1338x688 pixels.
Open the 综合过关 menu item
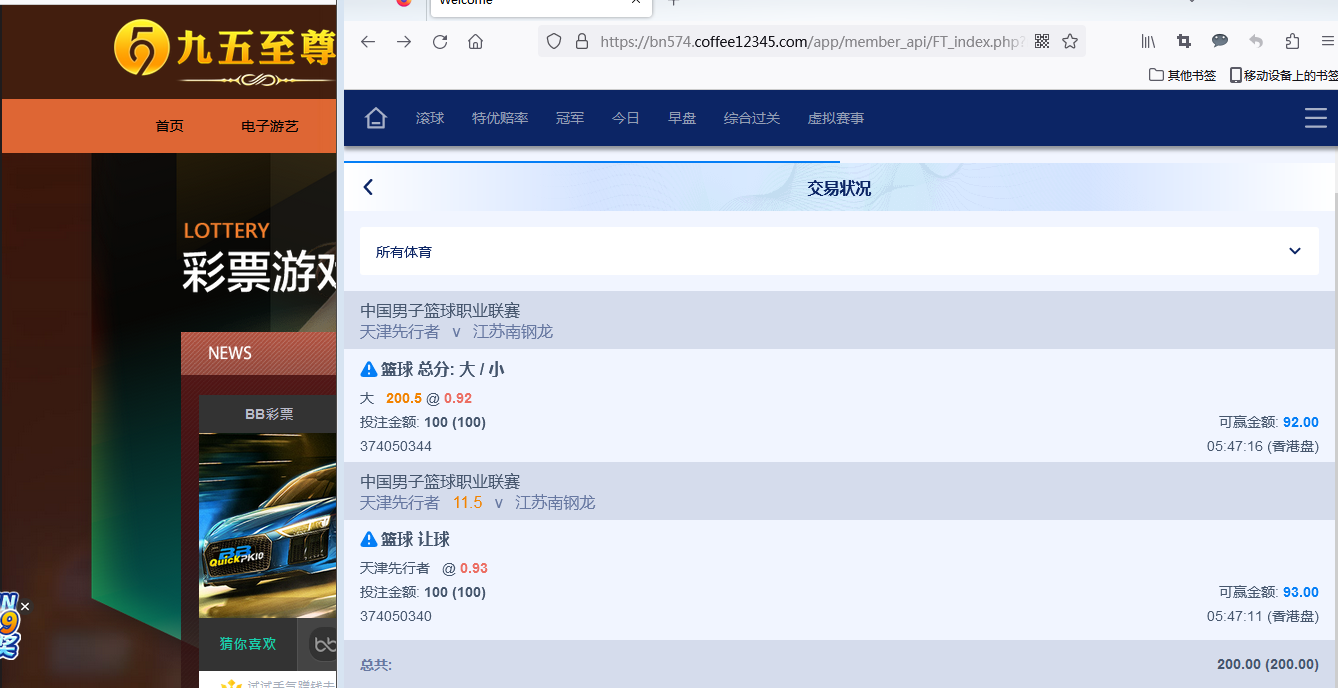coord(752,118)
